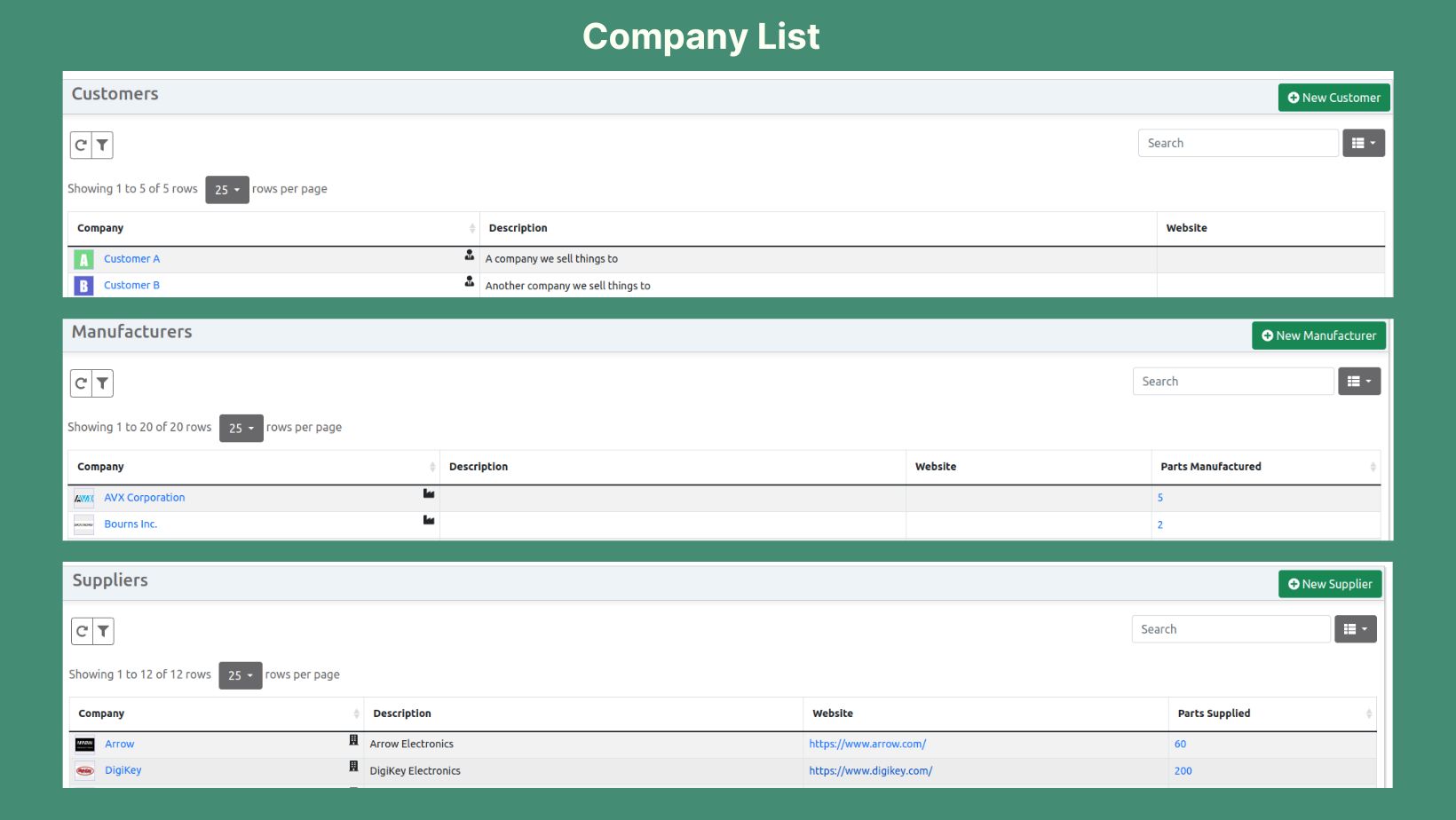Reload the Manufacturers table data
The image size is (1456, 820).
pyautogui.click(x=81, y=383)
